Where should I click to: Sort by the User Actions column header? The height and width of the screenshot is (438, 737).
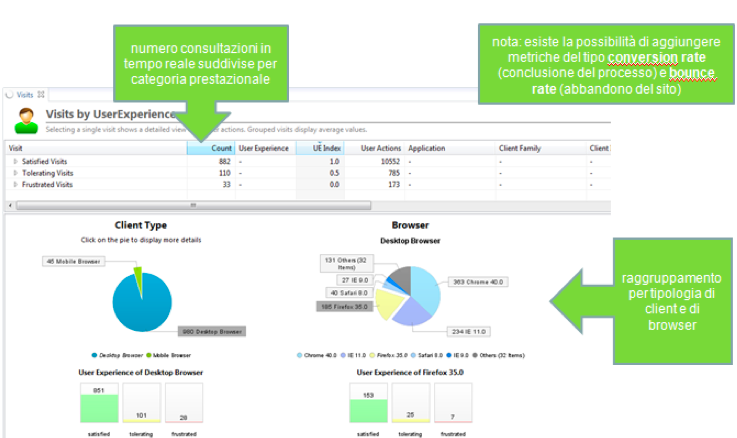tap(374, 148)
